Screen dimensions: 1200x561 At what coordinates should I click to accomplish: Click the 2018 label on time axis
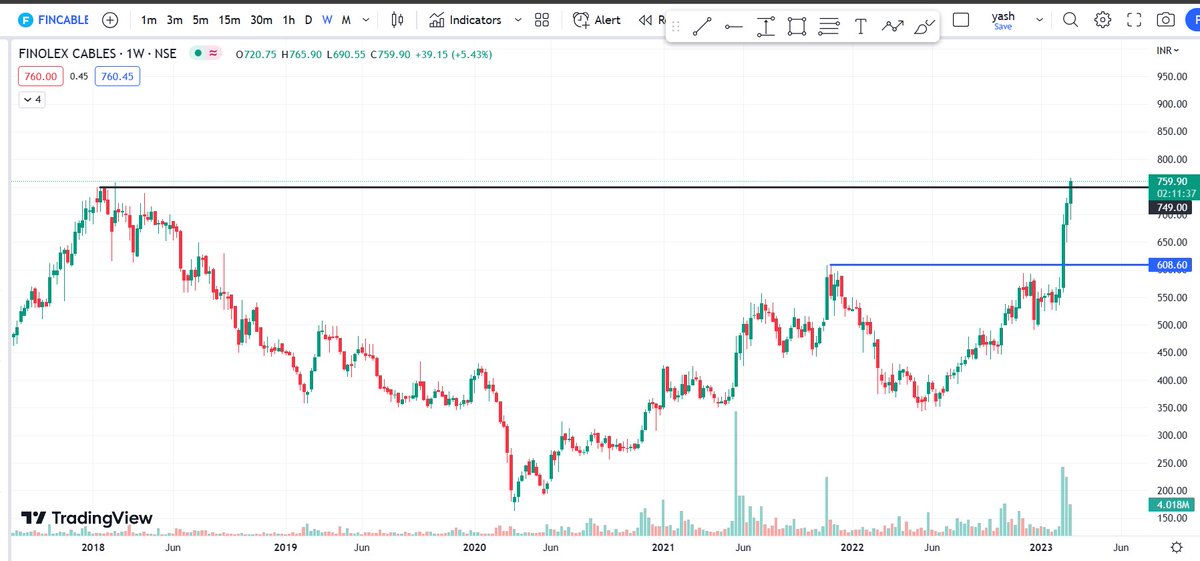coord(93,548)
